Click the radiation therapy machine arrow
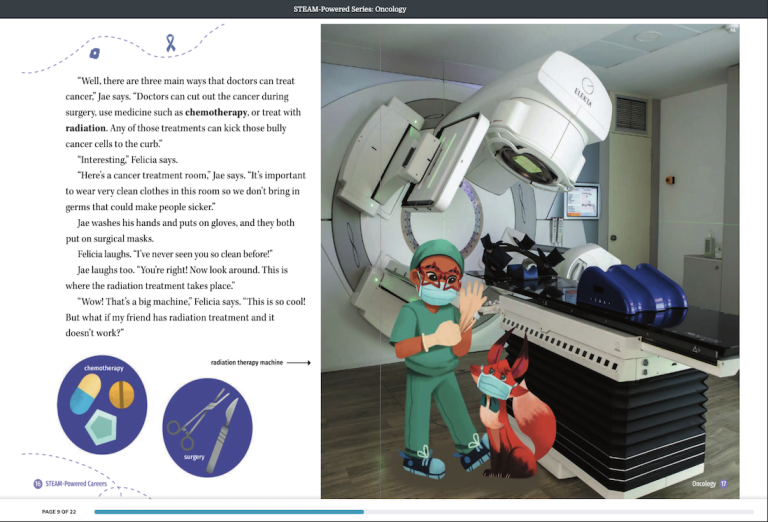The height and width of the screenshot is (522, 768). [x=299, y=363]
